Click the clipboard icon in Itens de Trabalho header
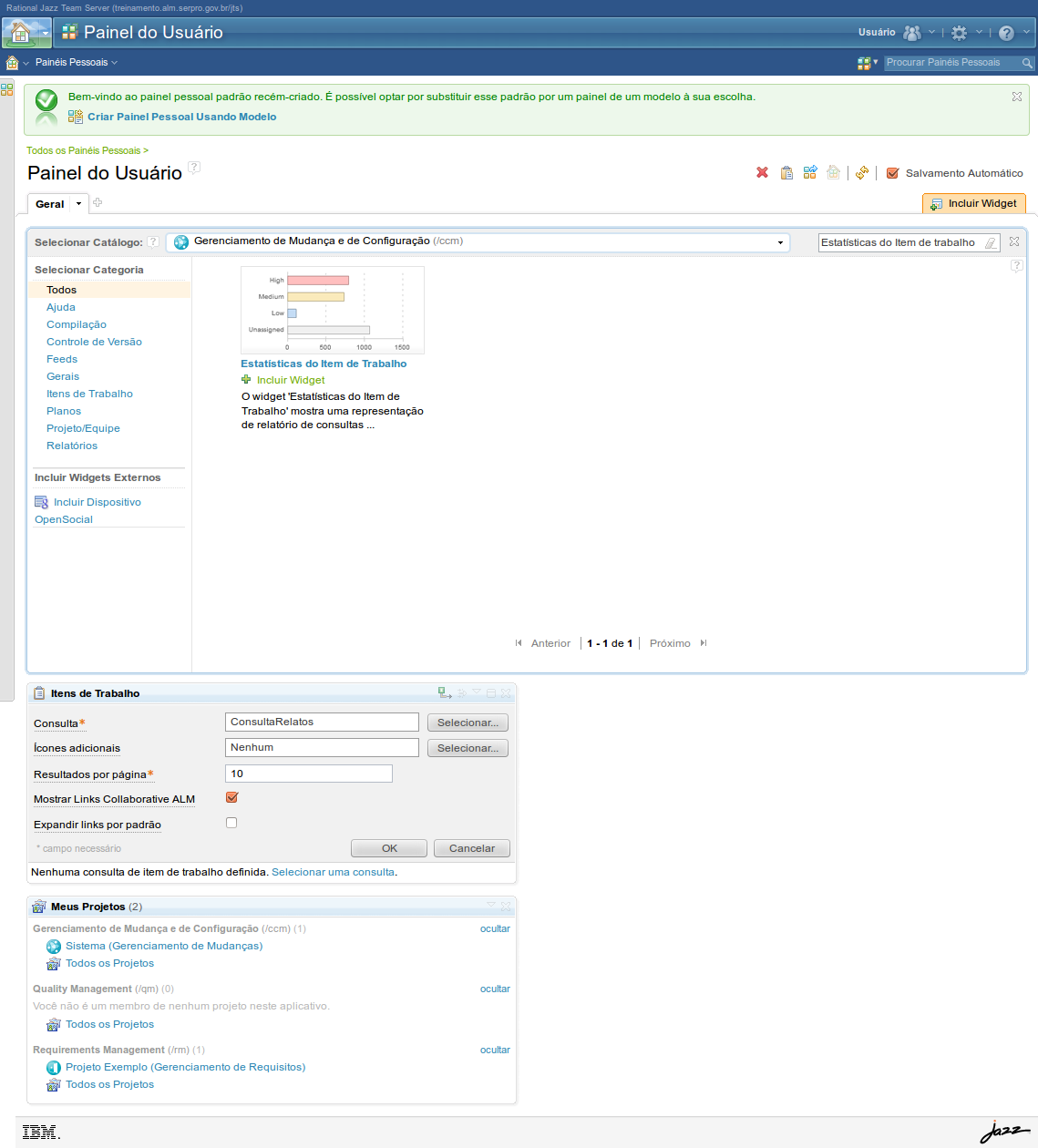The height and width of the screenshot is (1148, 1038). 39,693
